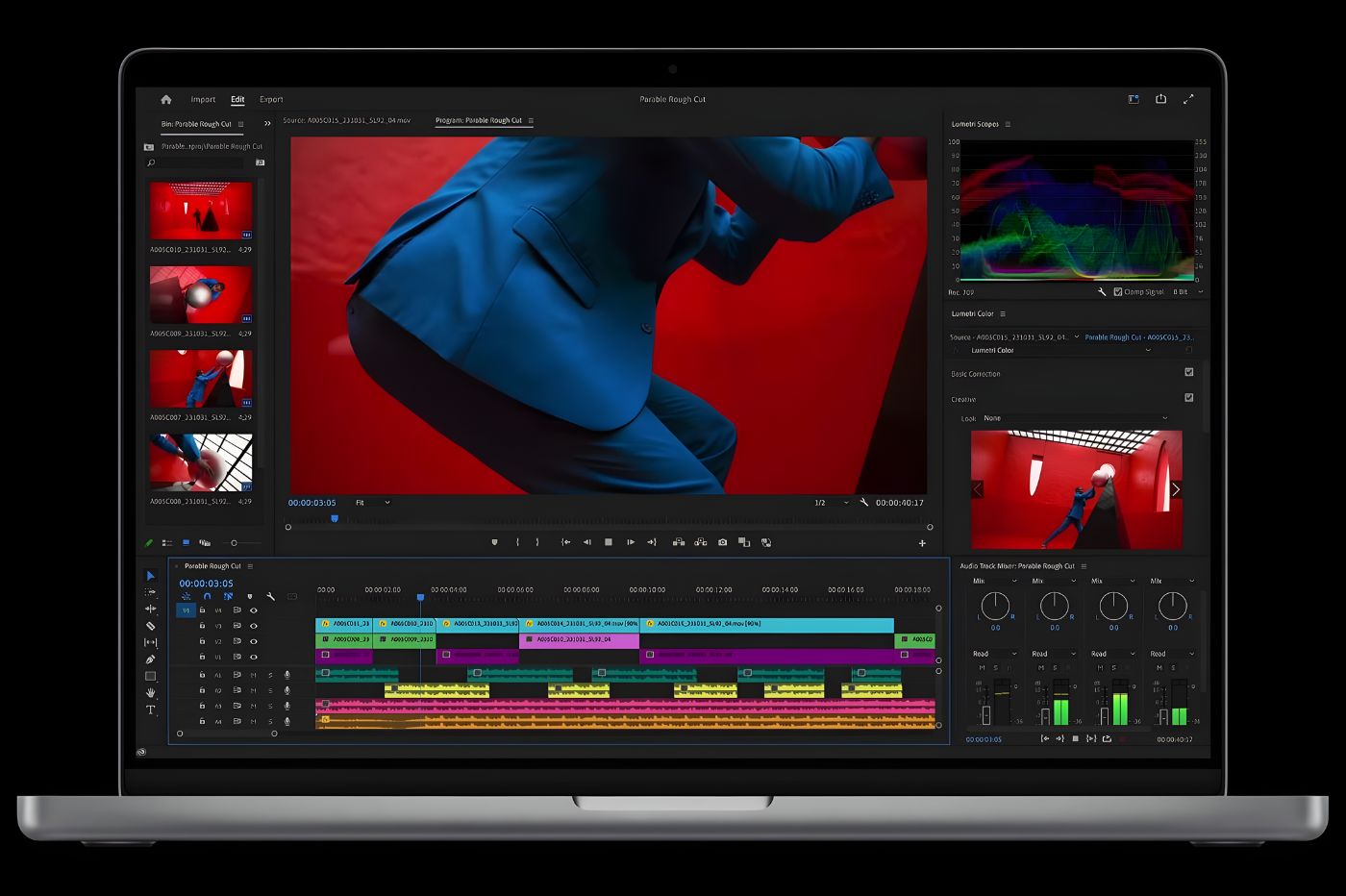Toggle the Clamp Signal checkbox
The width and height of the screenshot is (1346, 896).
1117,291
